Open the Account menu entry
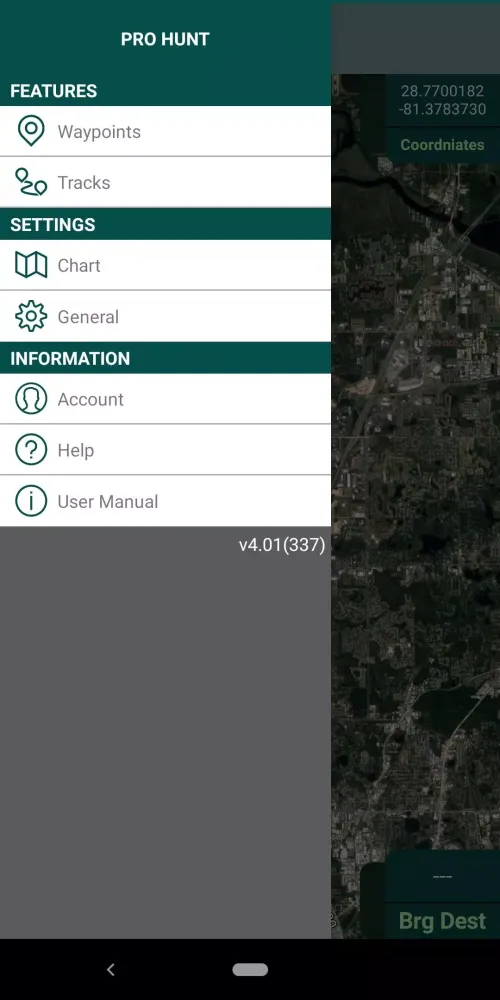 pyautogui.click(x=165, y=399)
